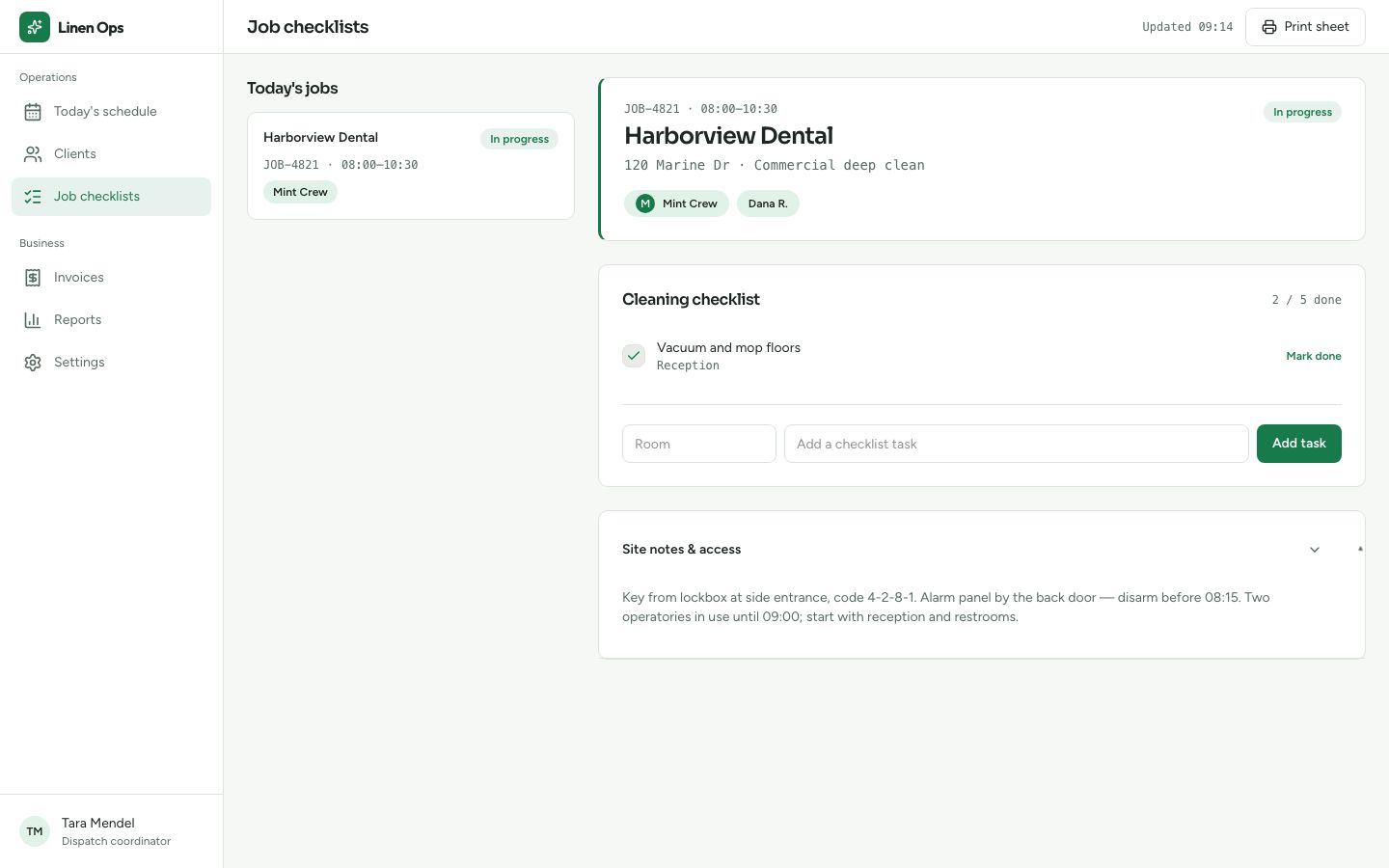The image size is (1389, 868).
Task: Click the Today's schedule calendar icon
Action: pos(33,112)
